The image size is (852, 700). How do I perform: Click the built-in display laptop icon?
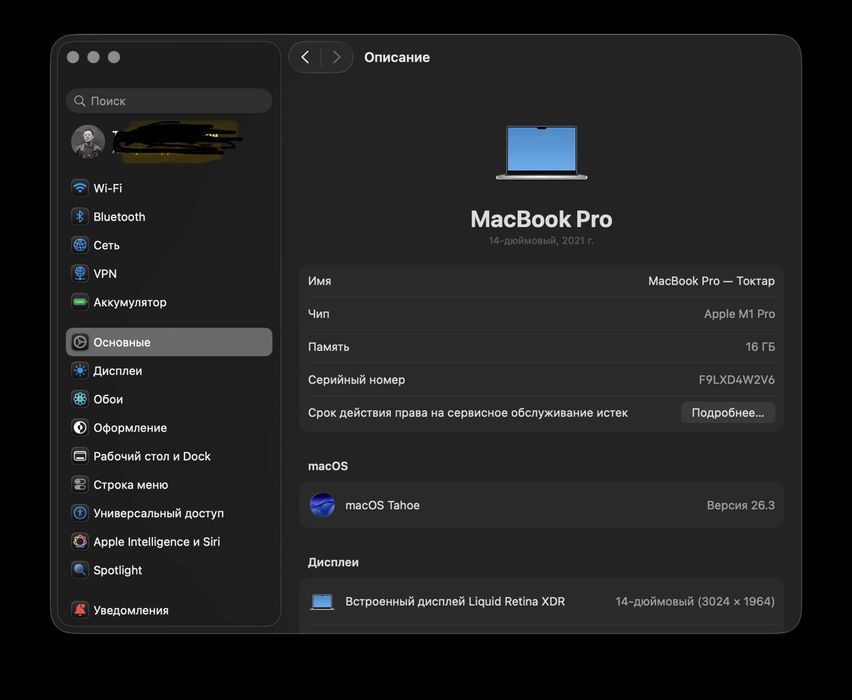(x=322, y=602)
